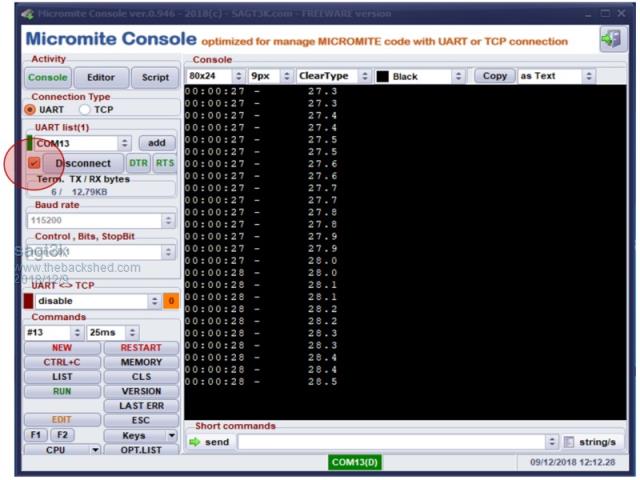
Task: Open the 'as Text' copy format dropdown
Action: (589, 76)
